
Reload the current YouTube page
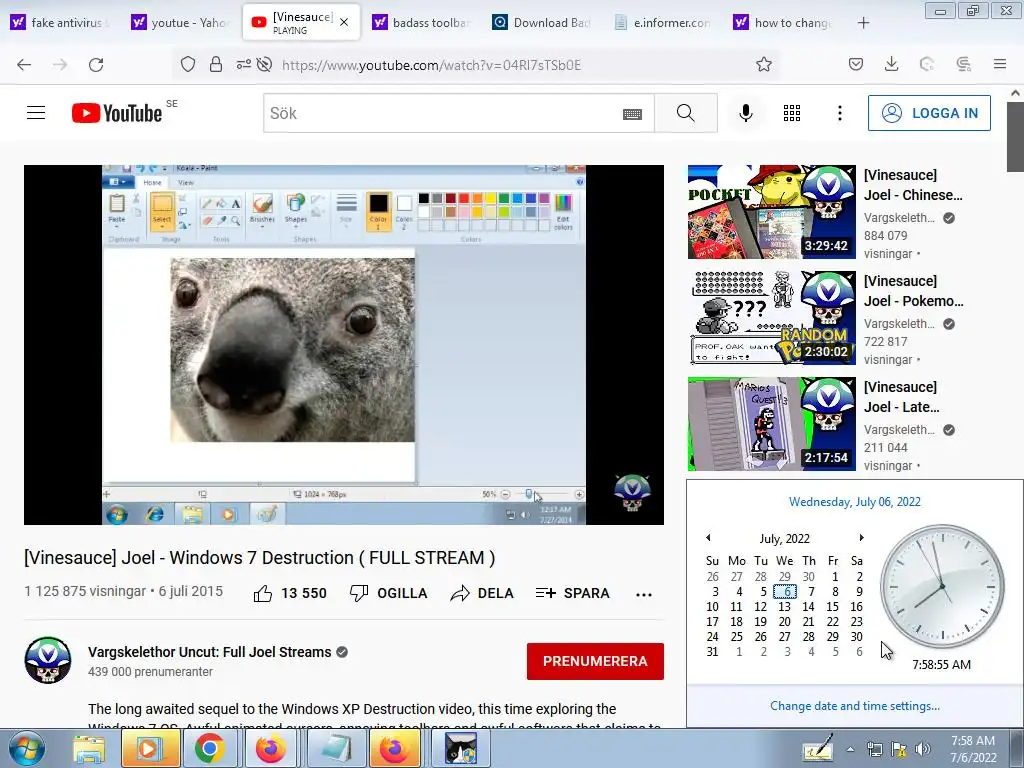[x=96, y=65]
